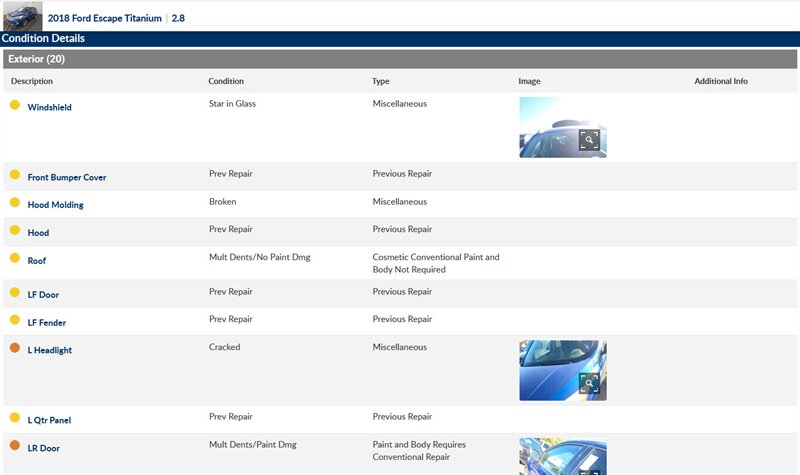The image size is (800, 475).
Task: Click the orange dot beside L Headlight
Action: tap(15, 348)
